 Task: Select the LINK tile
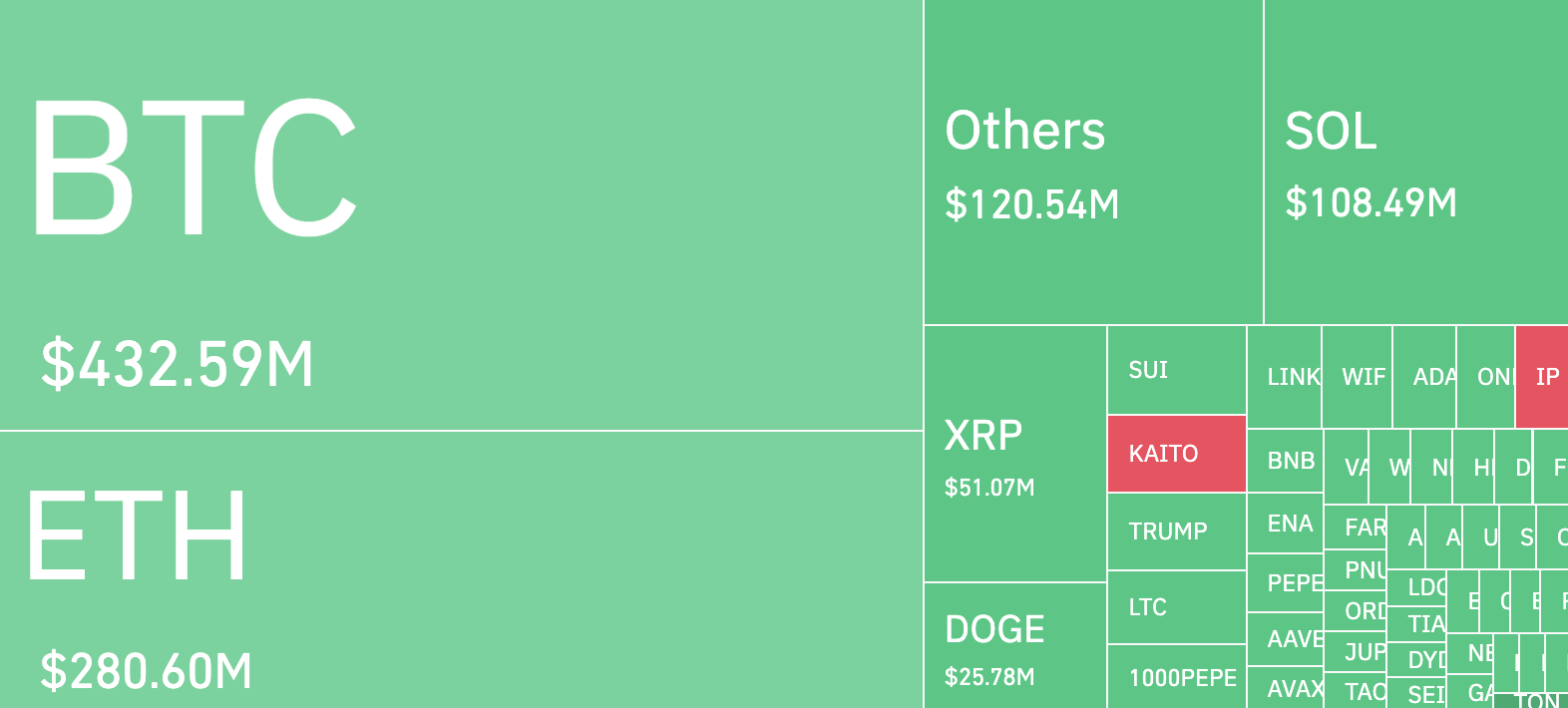click(1285, 377)
